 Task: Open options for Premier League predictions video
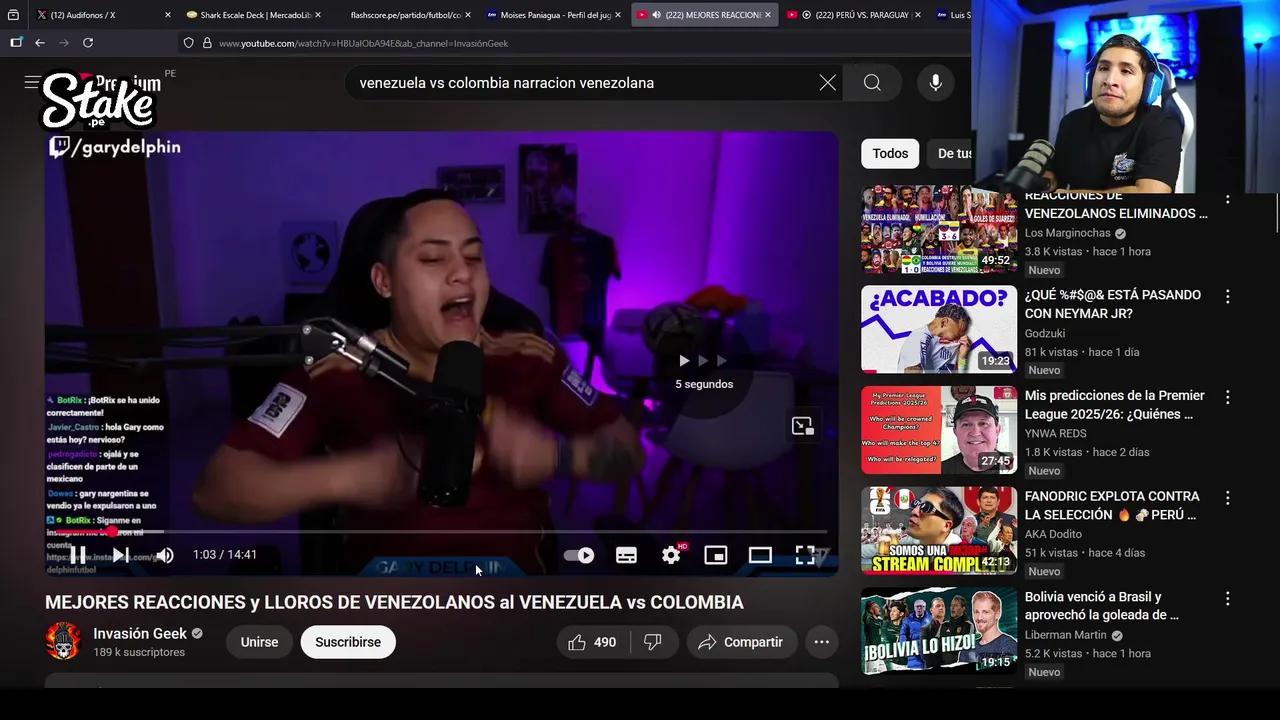click(x=1227, y=397)
